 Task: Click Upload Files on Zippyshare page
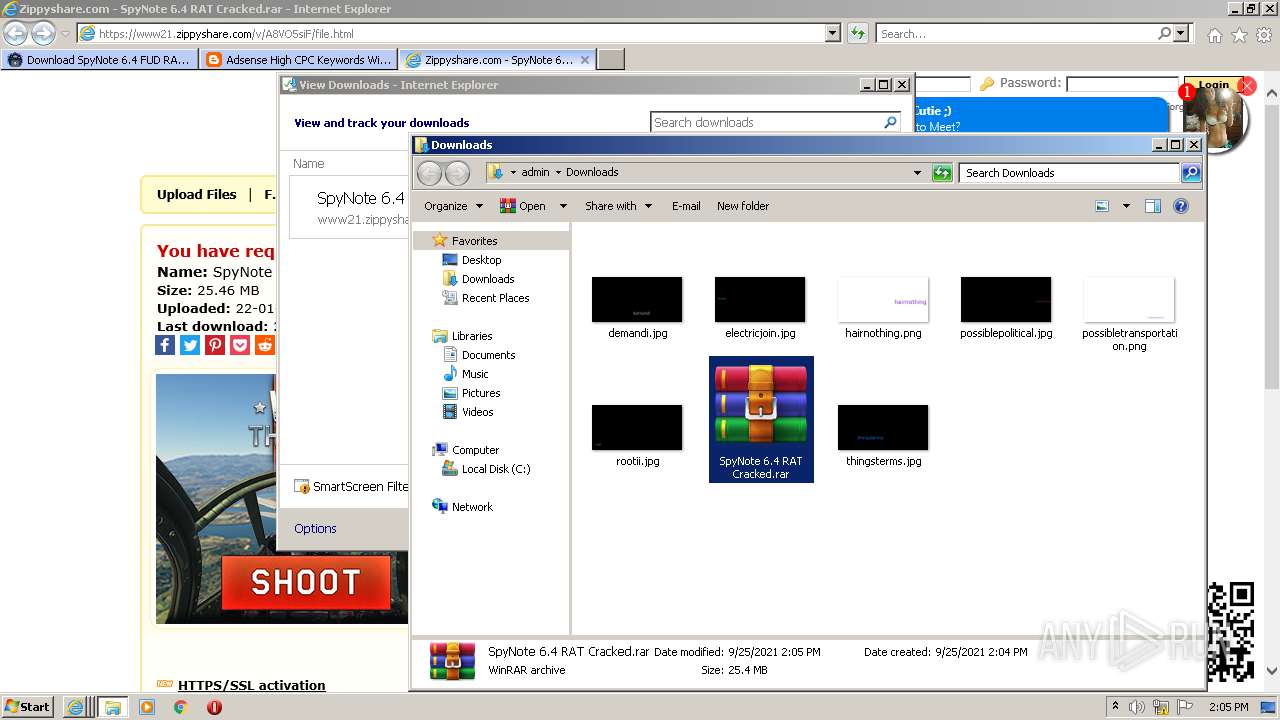coord(197,195)
